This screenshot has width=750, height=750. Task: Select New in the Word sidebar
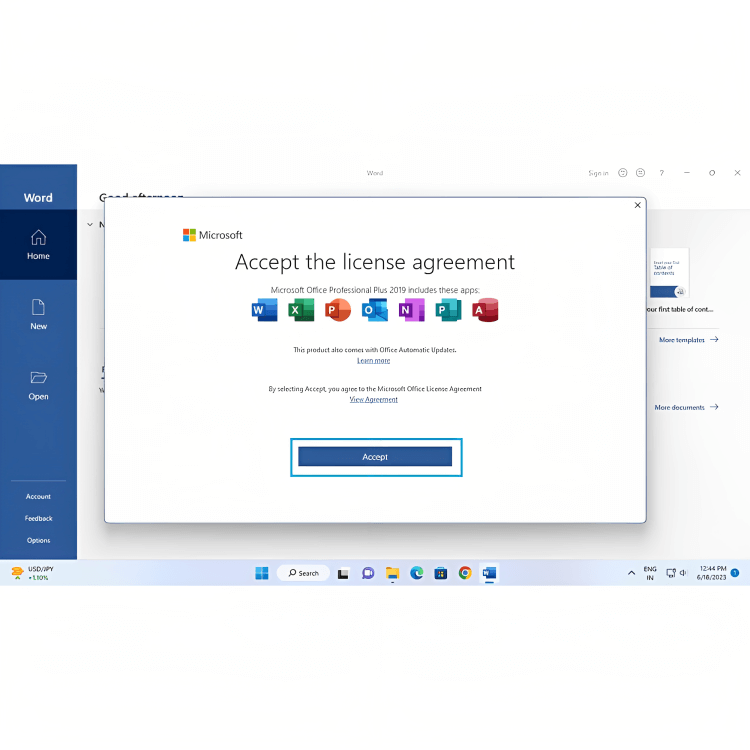[38, 314]
